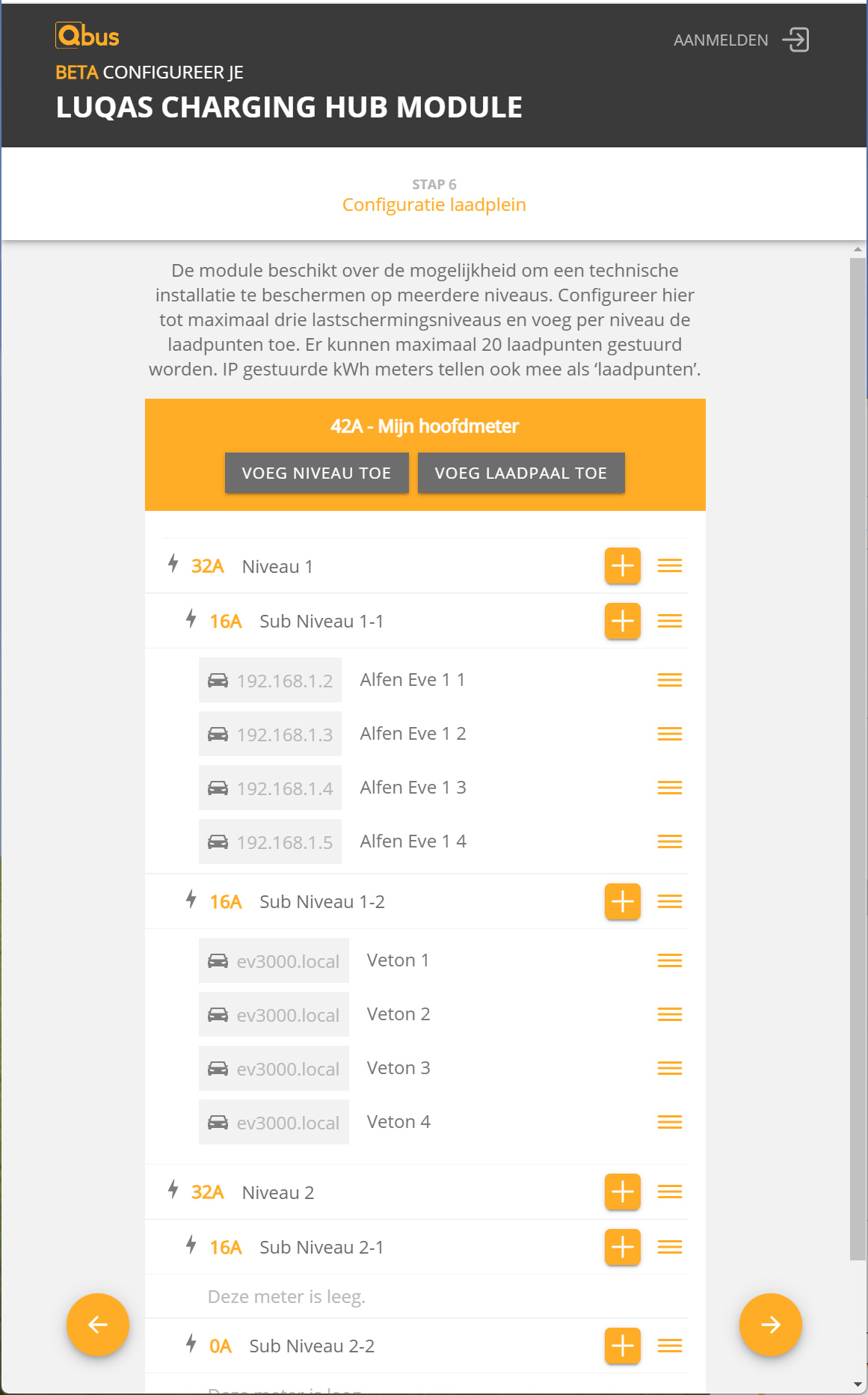This screenshot has height=1395, width=868.
Task: Click the Alfen Eve 1 3 name
Action: tap(413, 787)
